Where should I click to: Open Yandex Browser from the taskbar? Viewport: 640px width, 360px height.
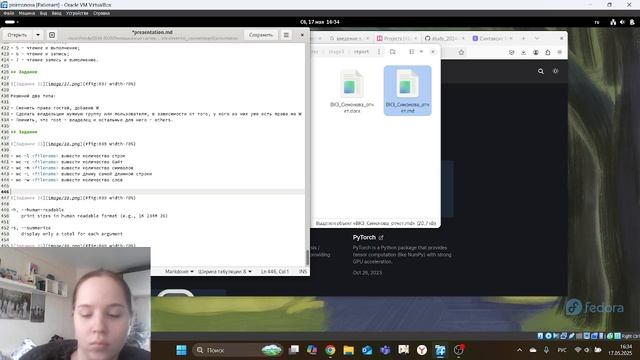[422, 350]
